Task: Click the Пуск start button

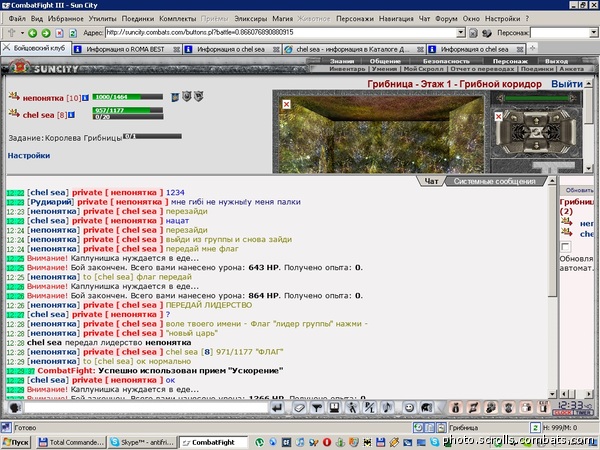Action: [x=16, y=442]
